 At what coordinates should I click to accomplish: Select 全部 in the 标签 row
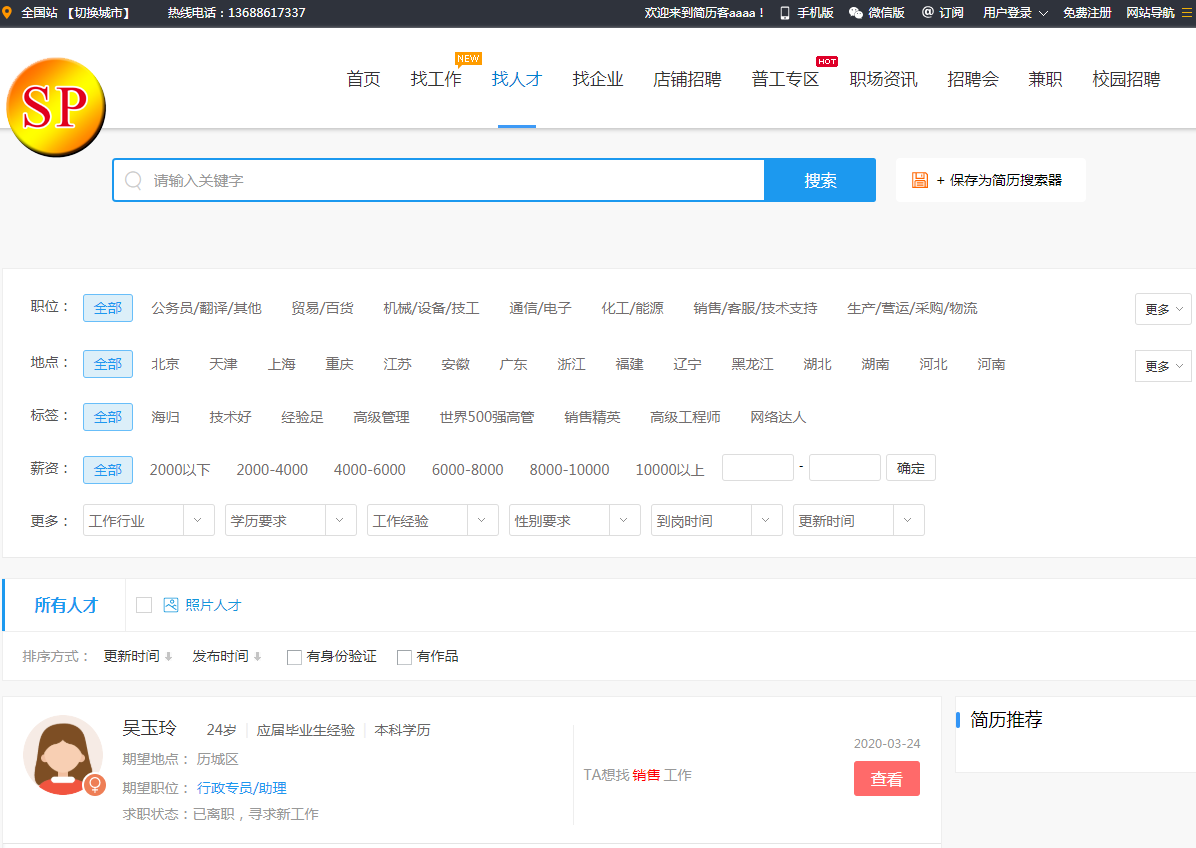[x=108, y=417]
